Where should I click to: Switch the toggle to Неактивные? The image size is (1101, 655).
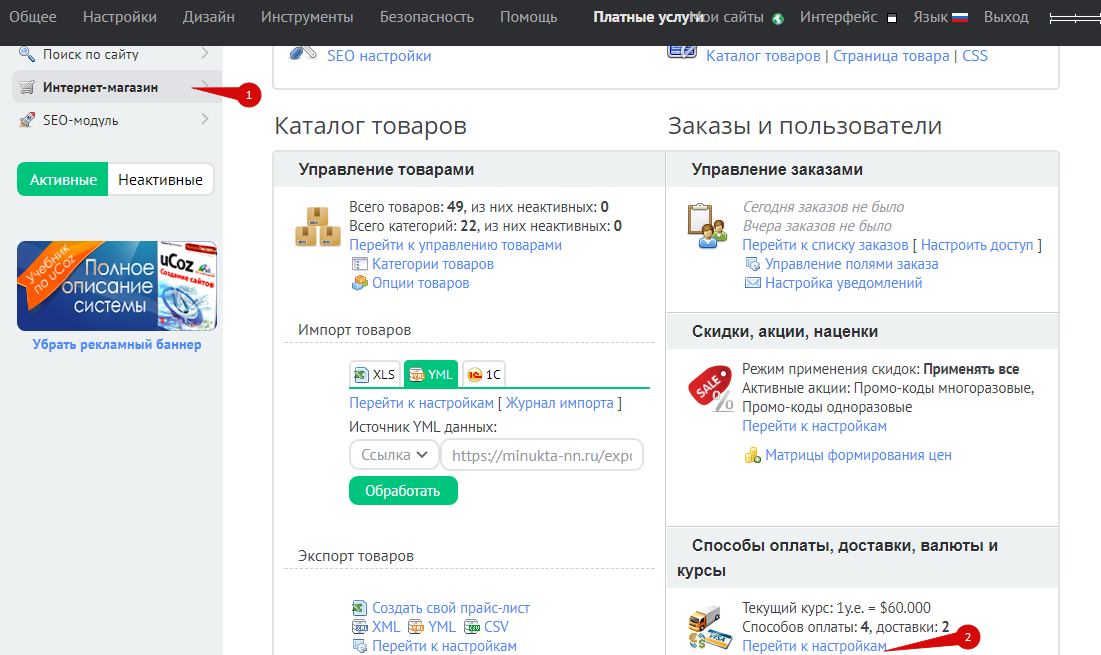160,180
